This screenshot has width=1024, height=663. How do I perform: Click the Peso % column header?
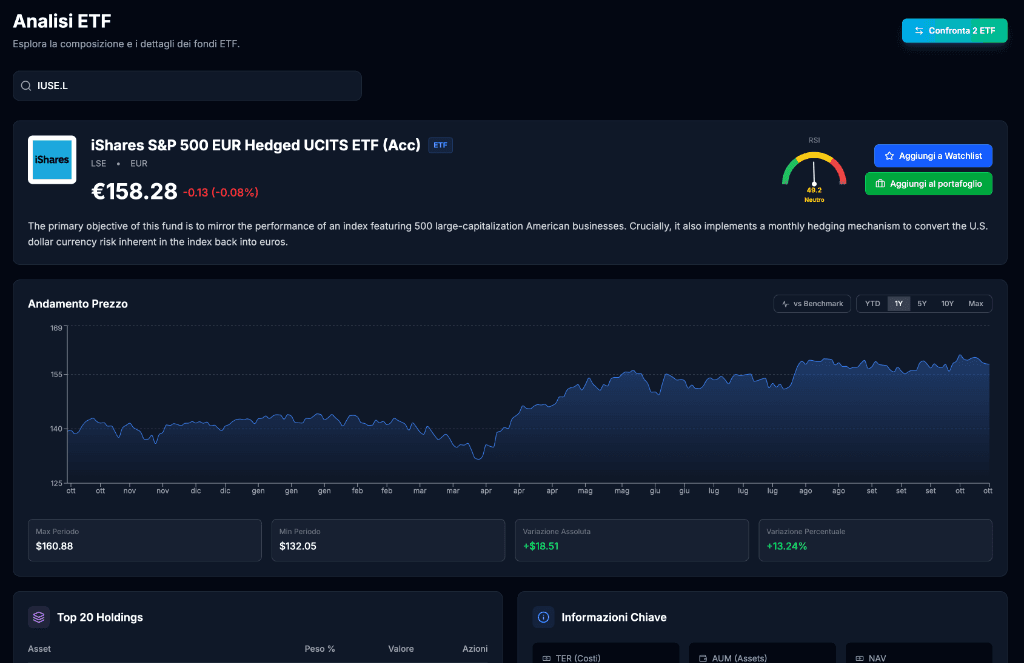[319, 649]
